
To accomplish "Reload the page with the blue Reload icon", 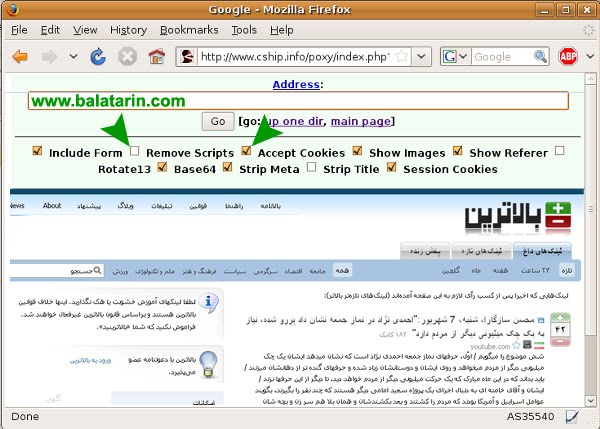I will 98,57.
